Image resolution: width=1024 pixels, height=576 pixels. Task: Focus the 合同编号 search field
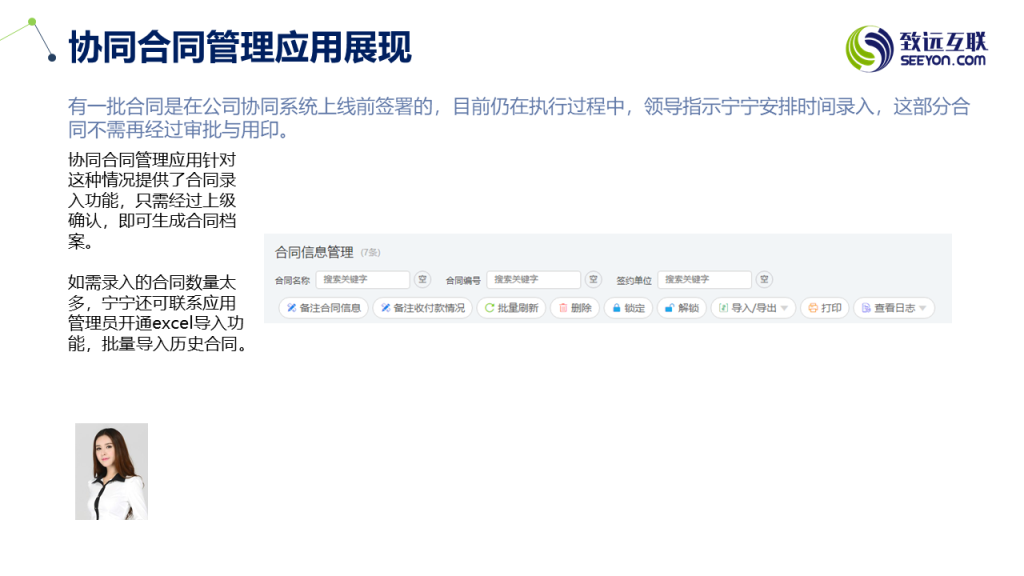[533, 280]
